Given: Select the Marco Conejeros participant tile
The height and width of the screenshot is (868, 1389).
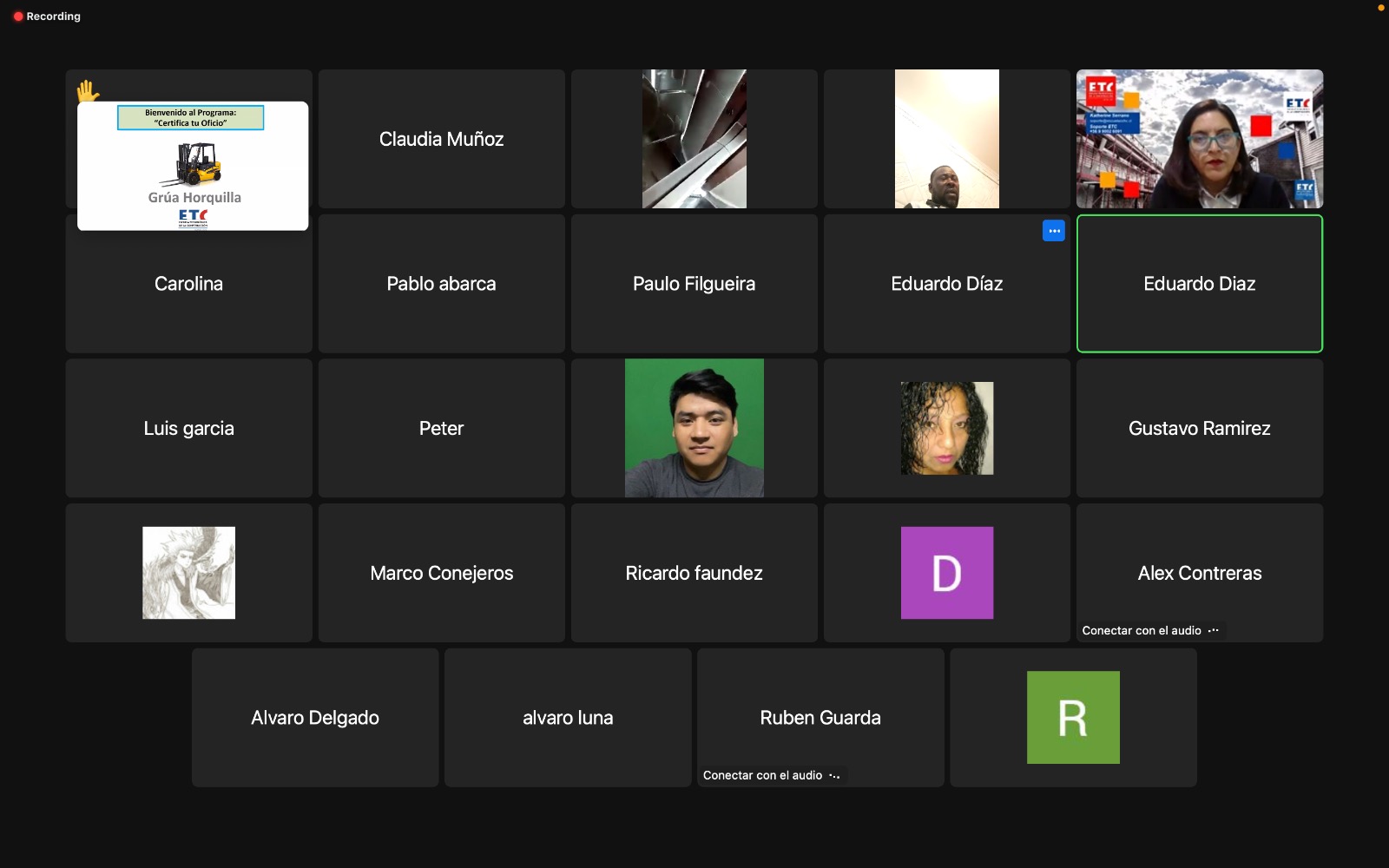Looking at the screenshot, I should click(x=441, y=573).
